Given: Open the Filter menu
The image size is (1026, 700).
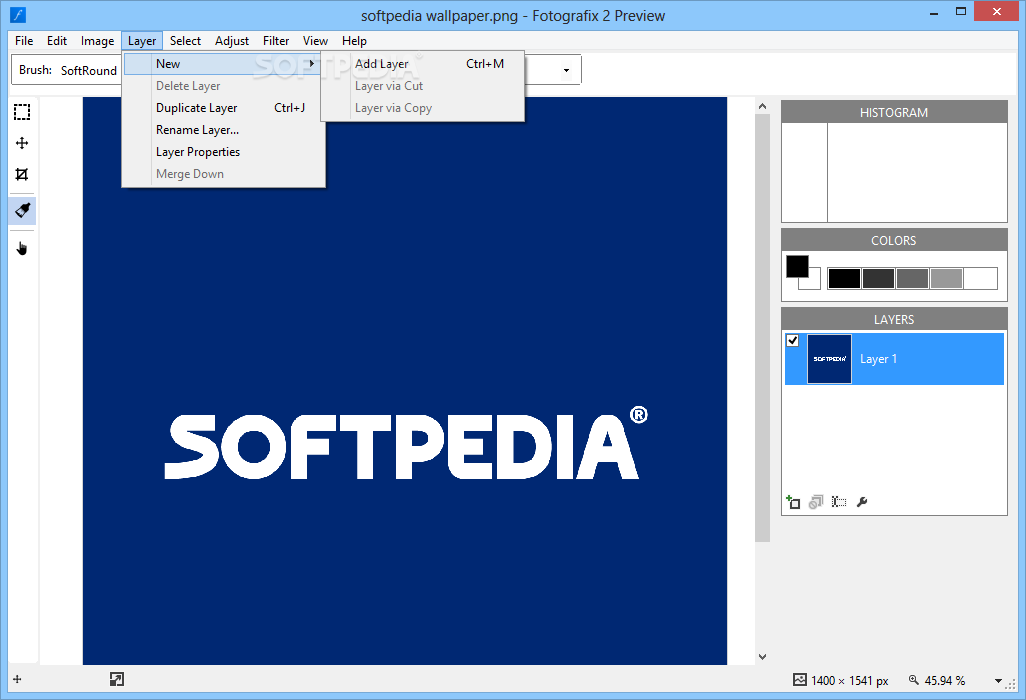Looking at the screenshot, I should click(276, 41).
